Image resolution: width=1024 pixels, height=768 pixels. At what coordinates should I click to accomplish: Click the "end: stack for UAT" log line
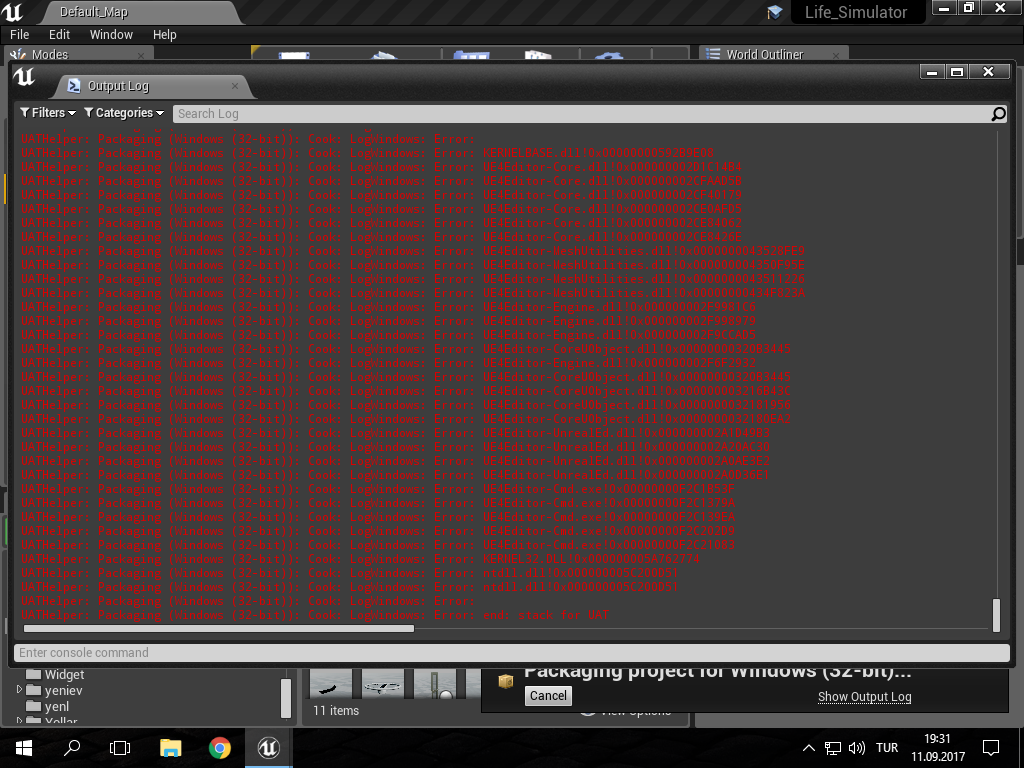pyautogui.click(x=315, y=615)
